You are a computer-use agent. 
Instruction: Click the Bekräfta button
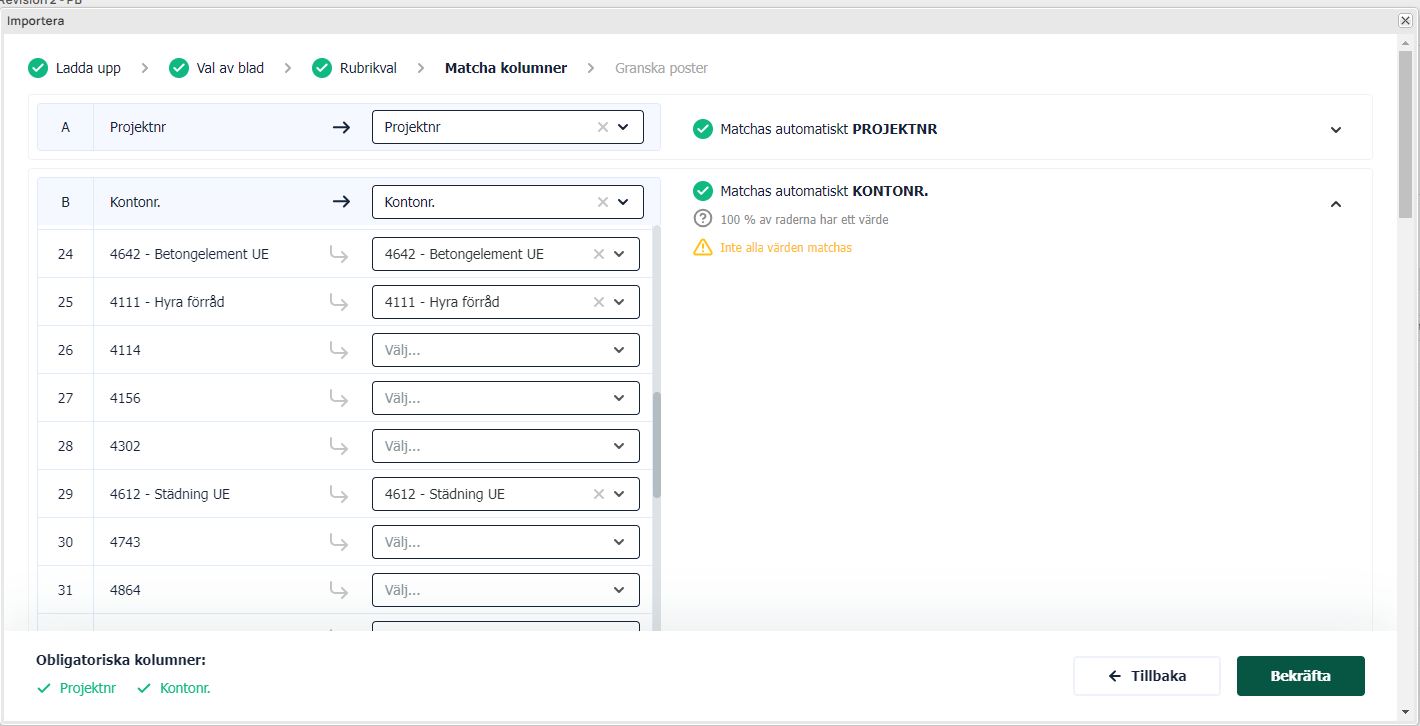[x=1300, y=676]
